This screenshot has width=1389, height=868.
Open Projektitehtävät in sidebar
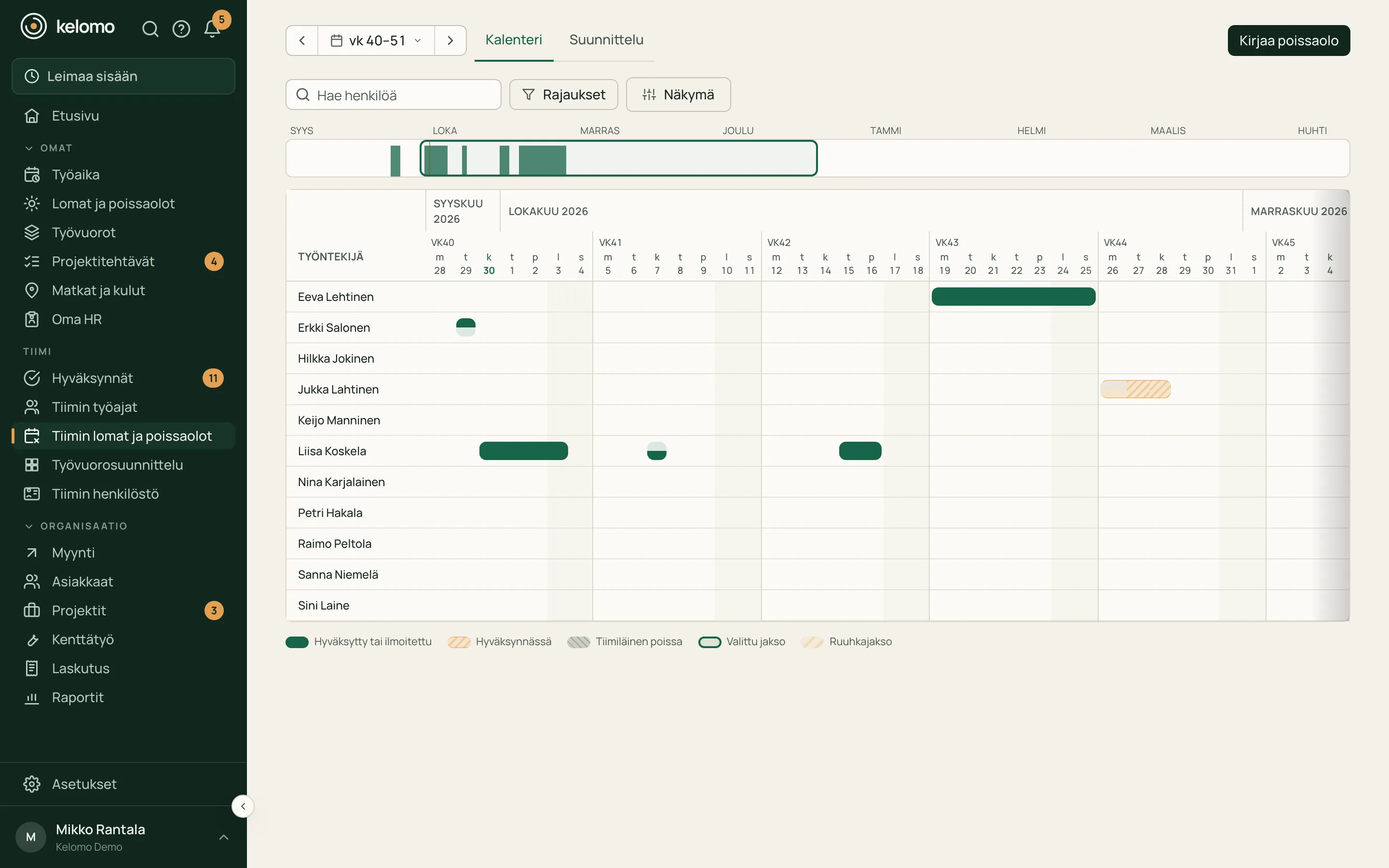123,261
